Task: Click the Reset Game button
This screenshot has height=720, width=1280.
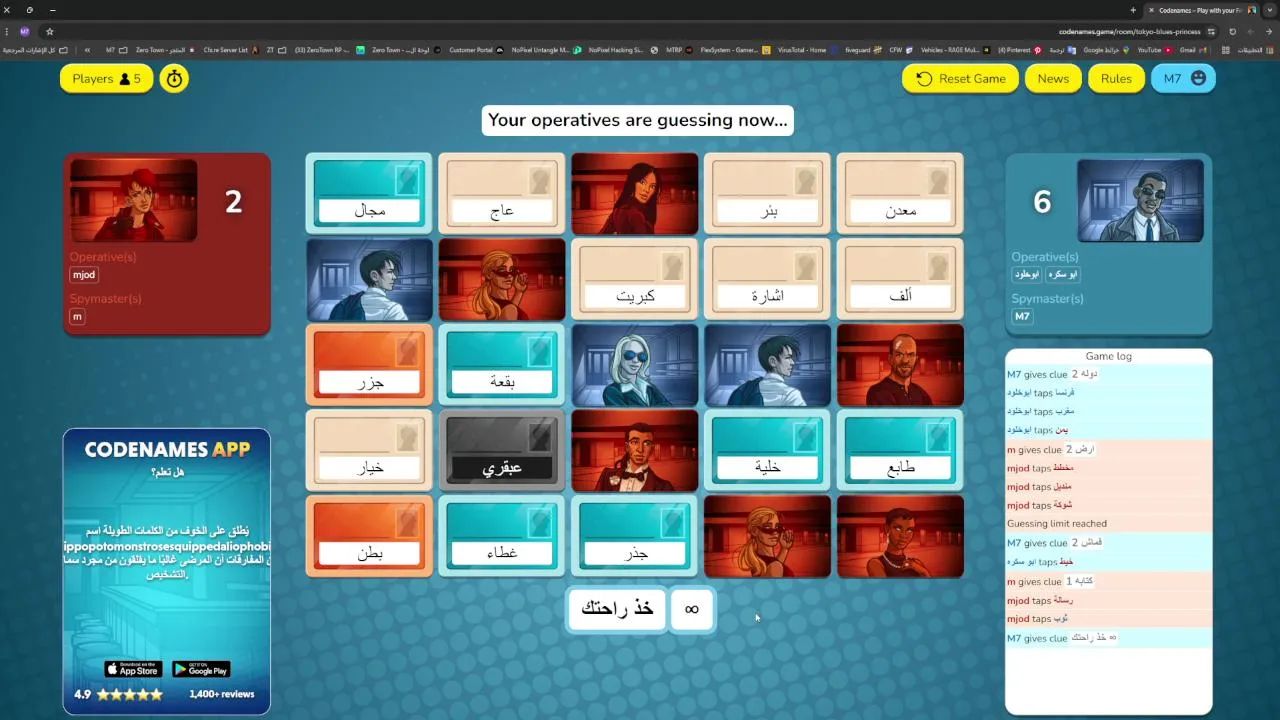Action: [961, 79]
